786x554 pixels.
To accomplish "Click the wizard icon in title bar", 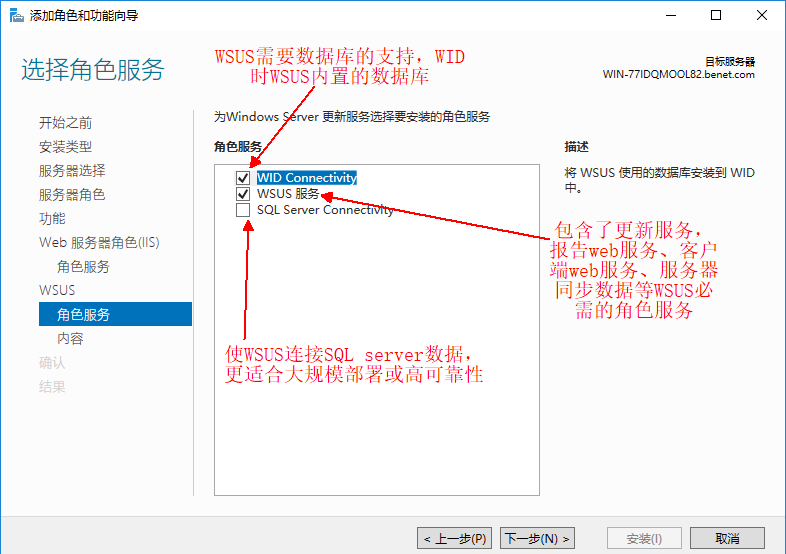I will [17, 16].
